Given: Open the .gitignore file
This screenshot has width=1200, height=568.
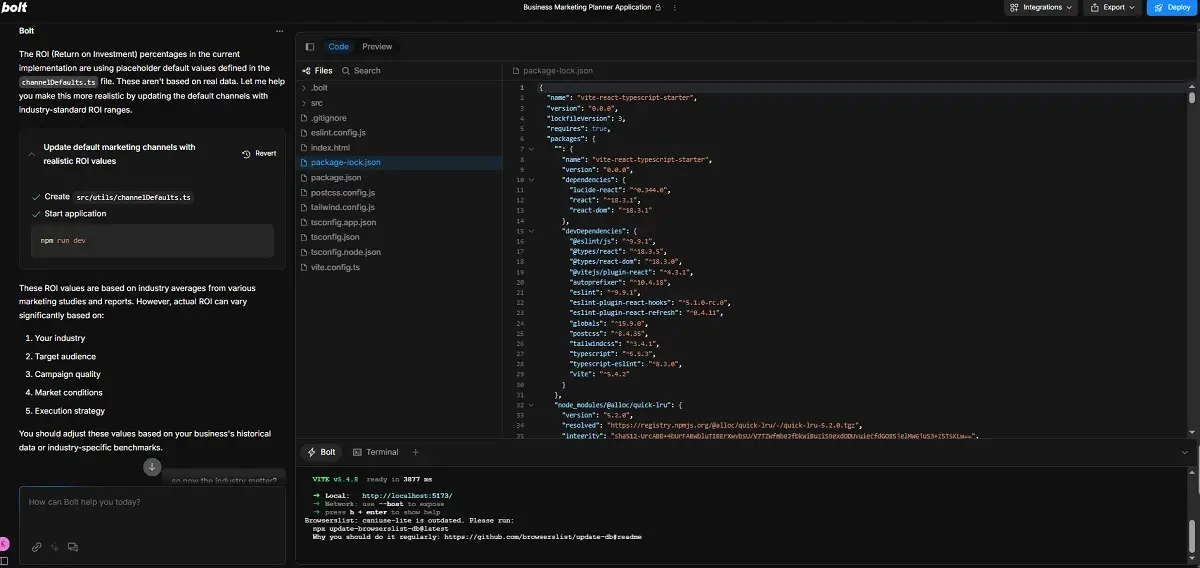Looking at the screenshot, I should (x=400, y=118).
